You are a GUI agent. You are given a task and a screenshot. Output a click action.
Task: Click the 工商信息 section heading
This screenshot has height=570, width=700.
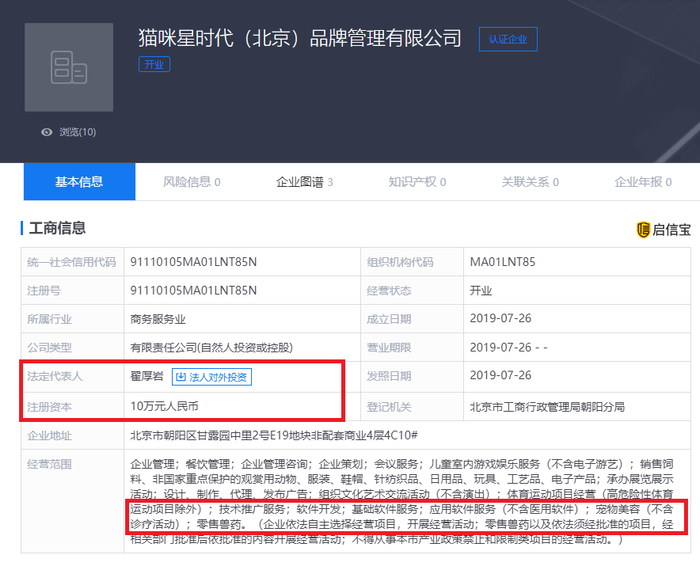tap(57, 228)
